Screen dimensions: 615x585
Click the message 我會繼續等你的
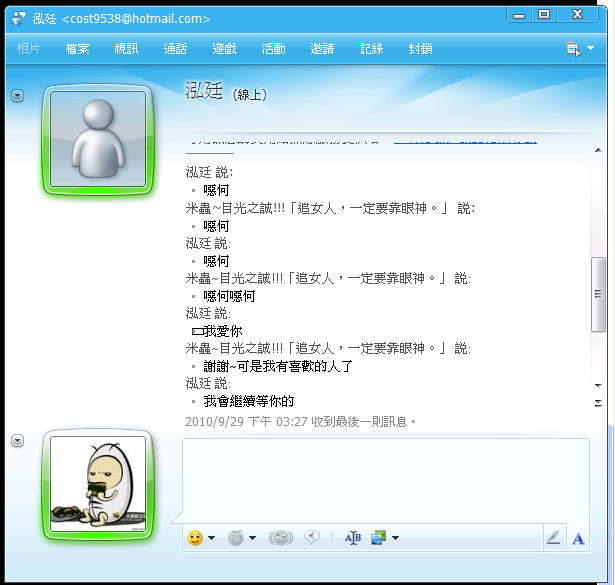249,401
